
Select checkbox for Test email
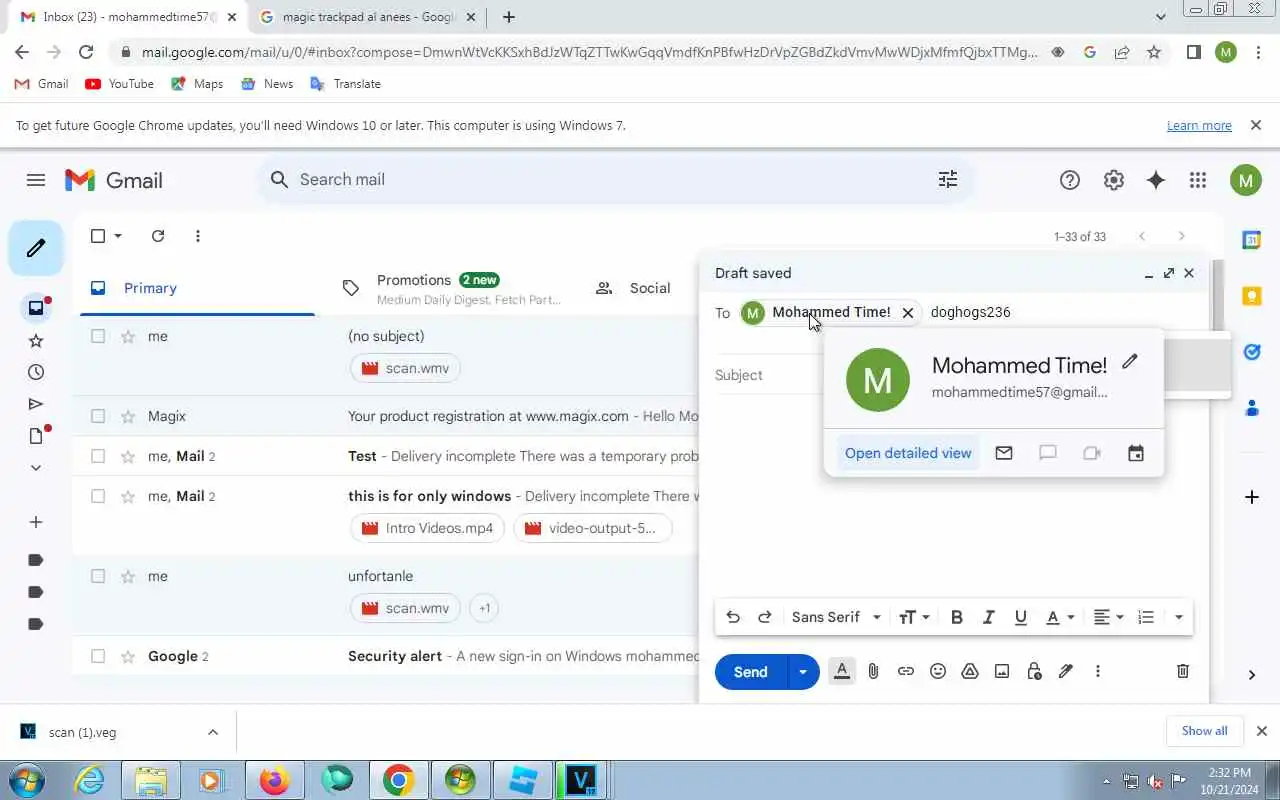98,456
